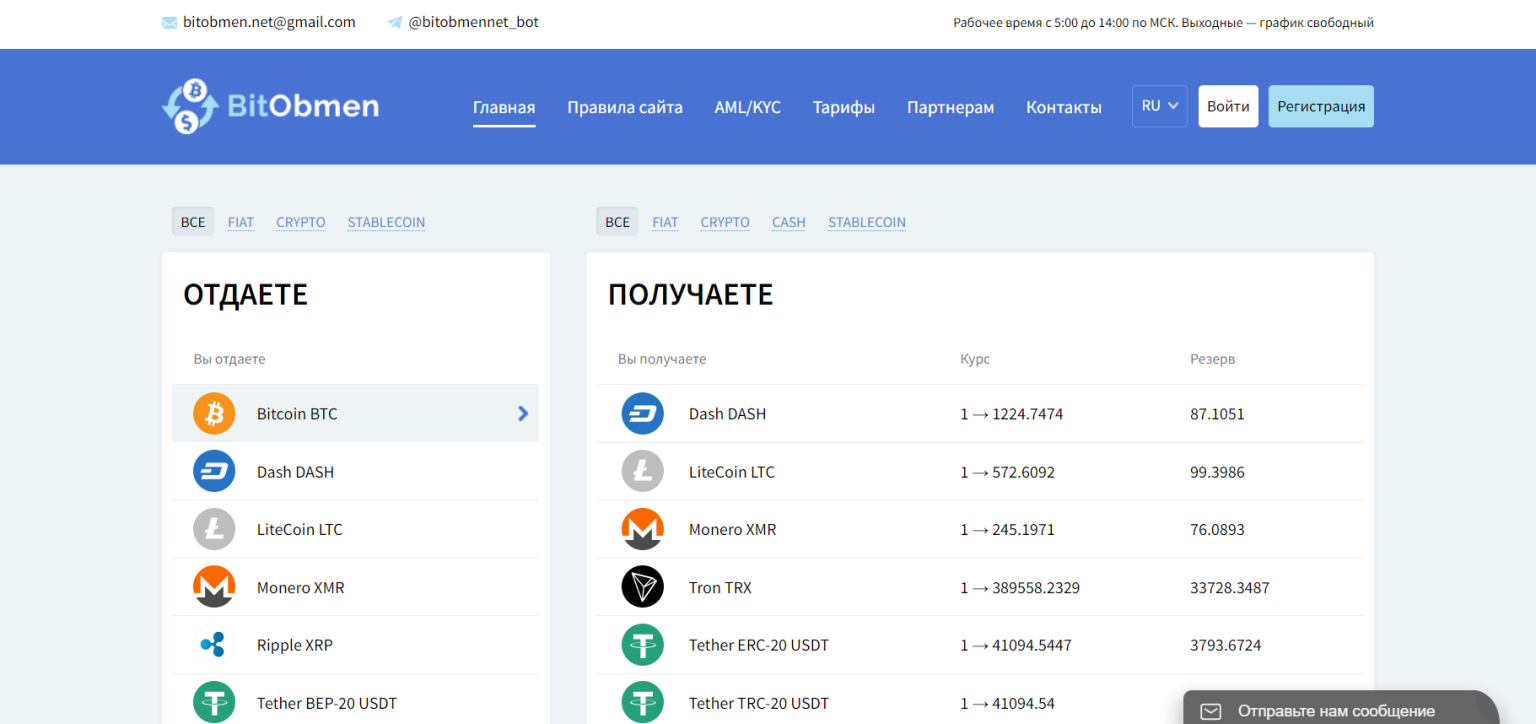Choose the LiteCoin icon in the Получаете list
Viewport: 1536px width, 724px height.
tap(643, 472)
